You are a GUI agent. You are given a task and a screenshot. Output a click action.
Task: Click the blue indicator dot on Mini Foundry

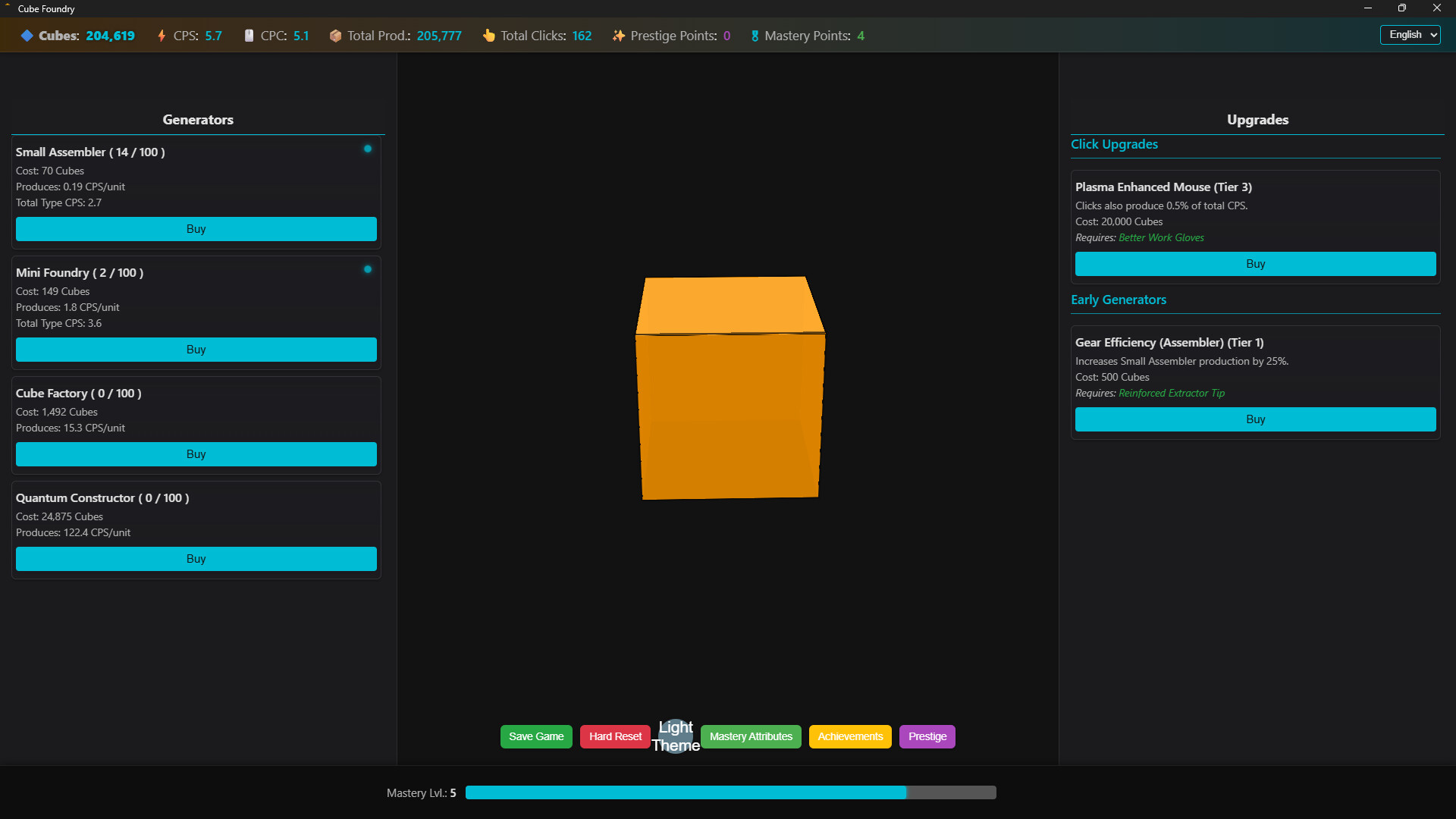tap(368, 269)
